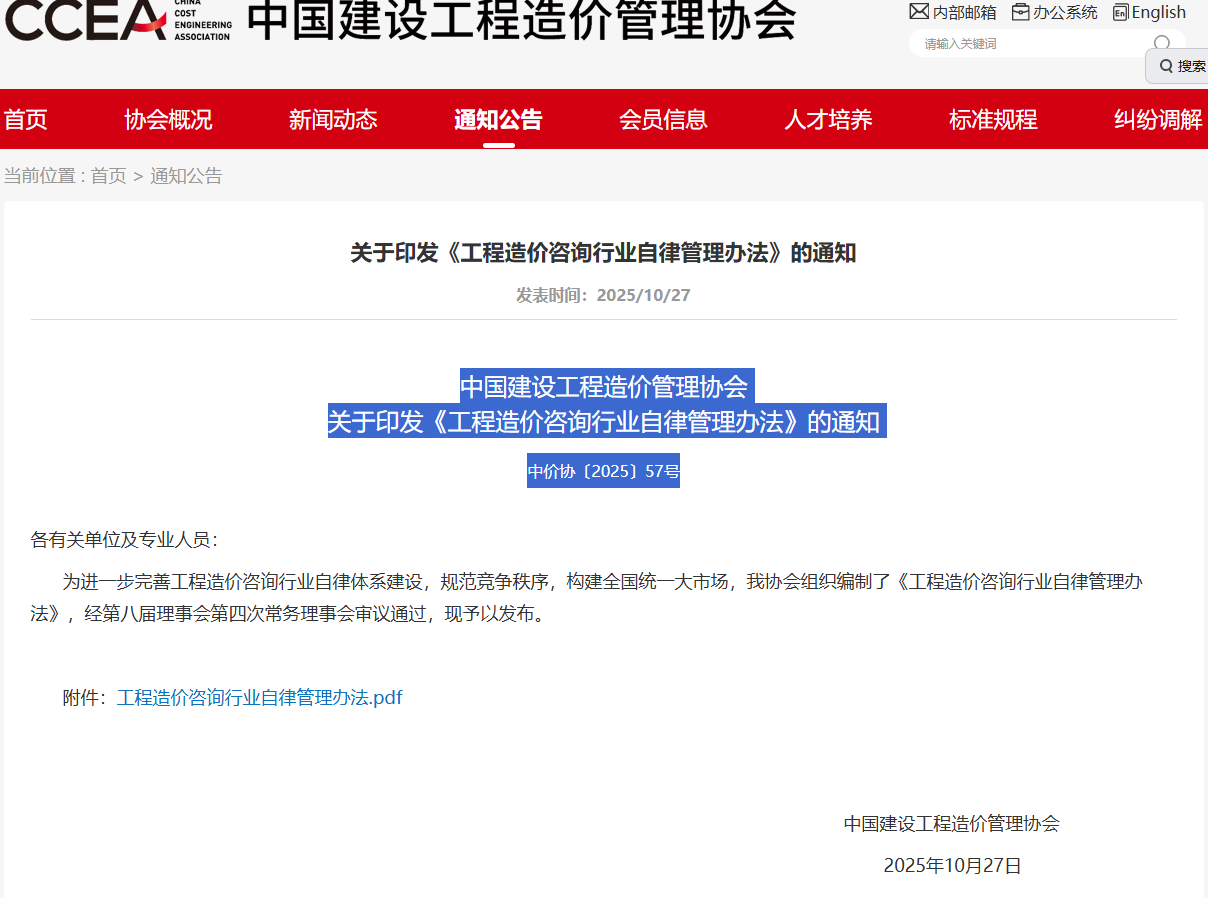Go to 人才培养 from the navigation
1208x898 pixels.
[827, 119]
